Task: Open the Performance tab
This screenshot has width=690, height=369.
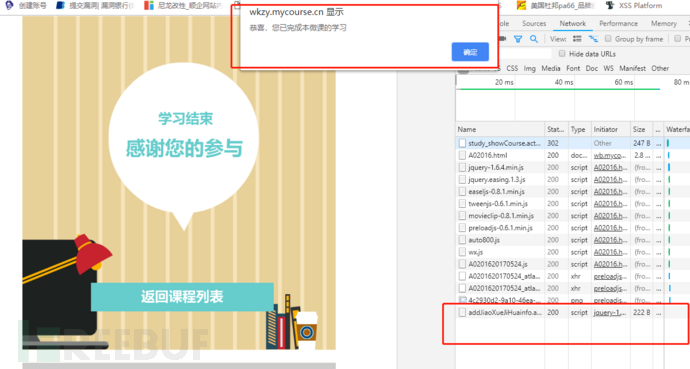Action: 618,24
